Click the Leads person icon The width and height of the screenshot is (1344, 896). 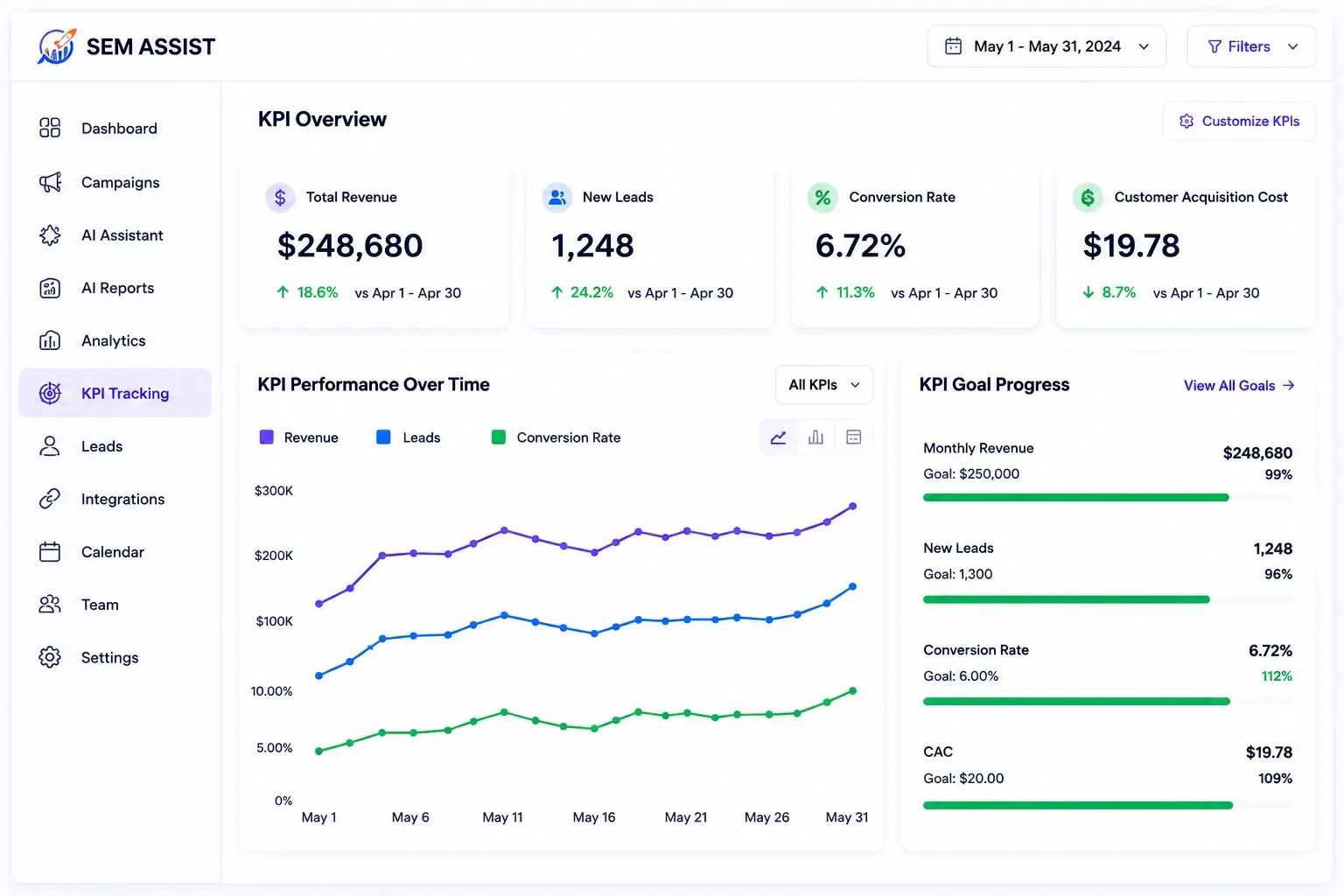pos(50,446)
